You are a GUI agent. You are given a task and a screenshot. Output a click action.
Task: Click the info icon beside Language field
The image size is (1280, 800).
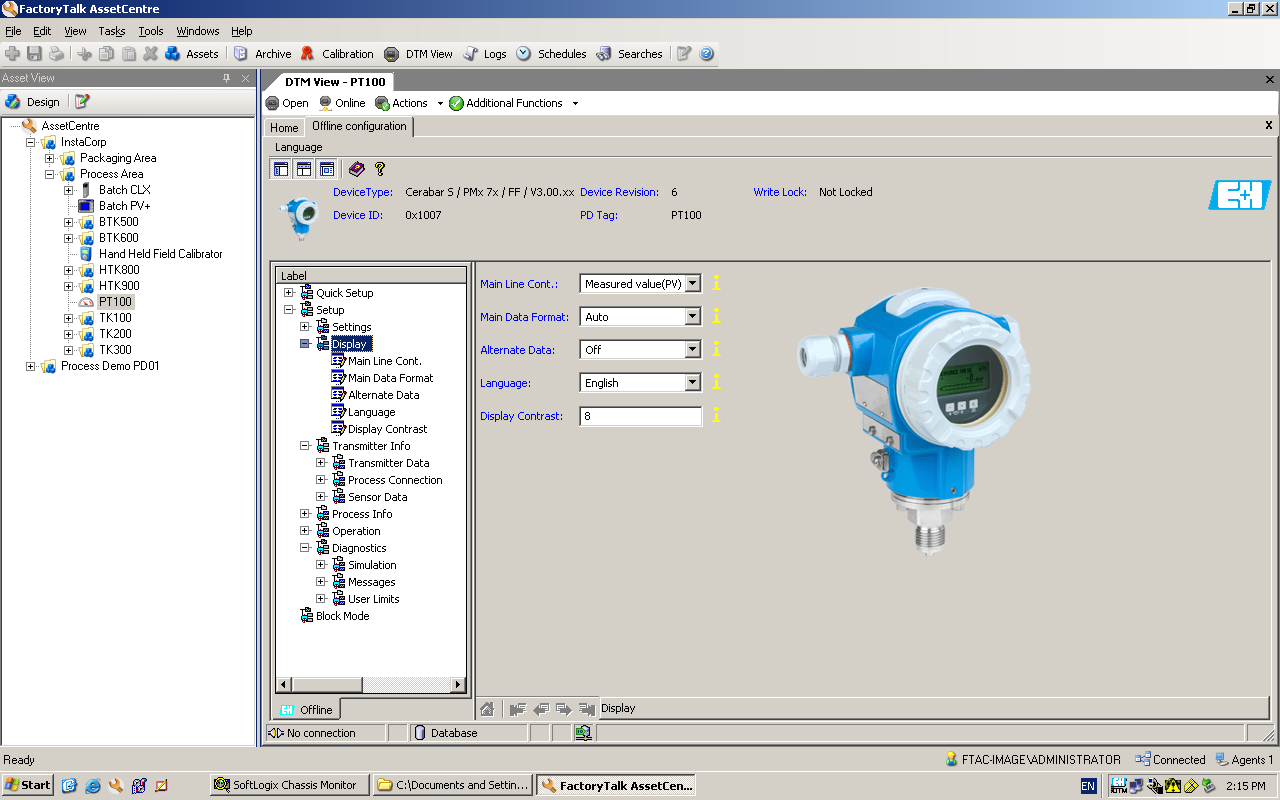716,382
